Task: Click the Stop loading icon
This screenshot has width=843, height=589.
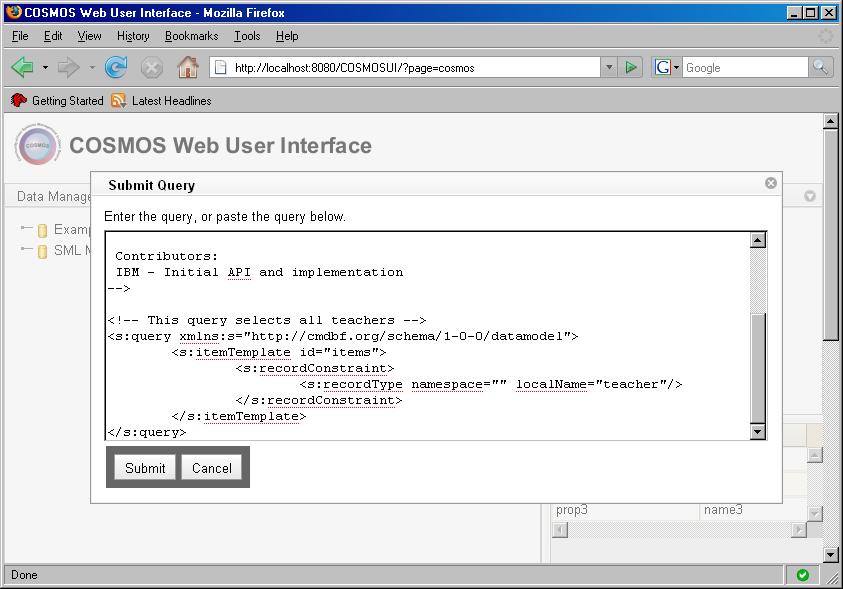Action: (x=152, y=68)
